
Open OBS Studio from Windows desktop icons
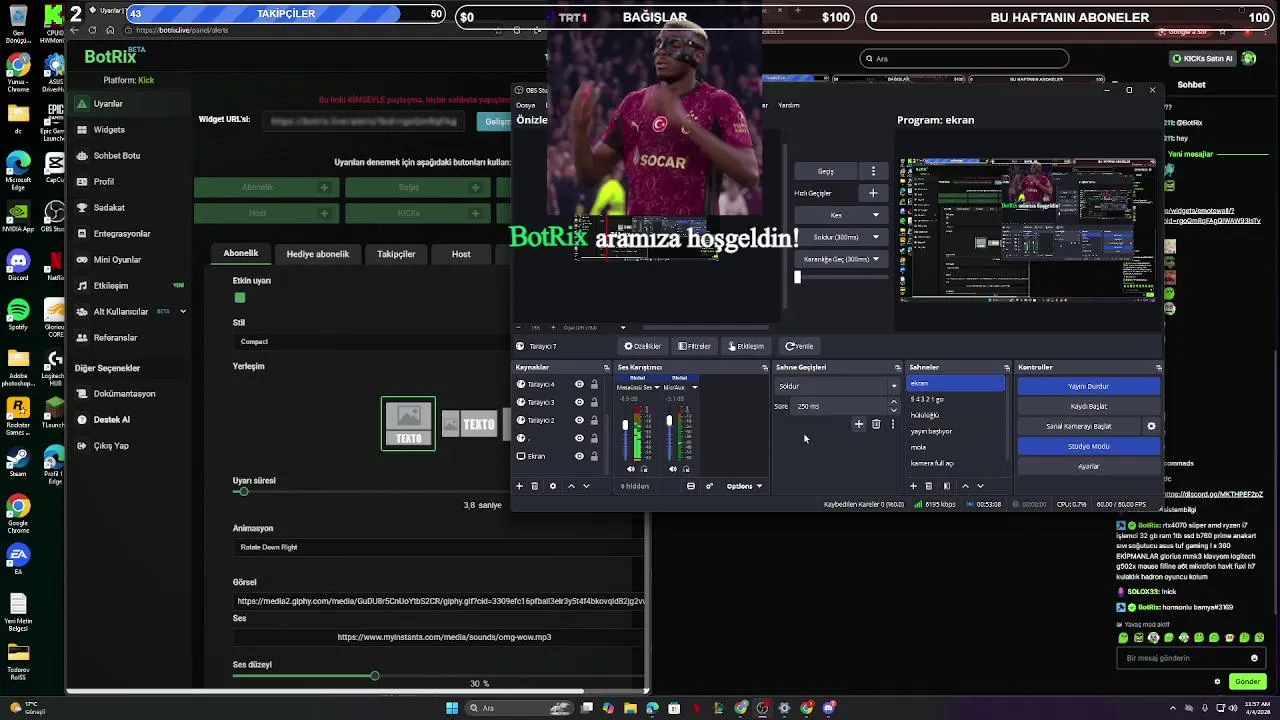(54, 215)
